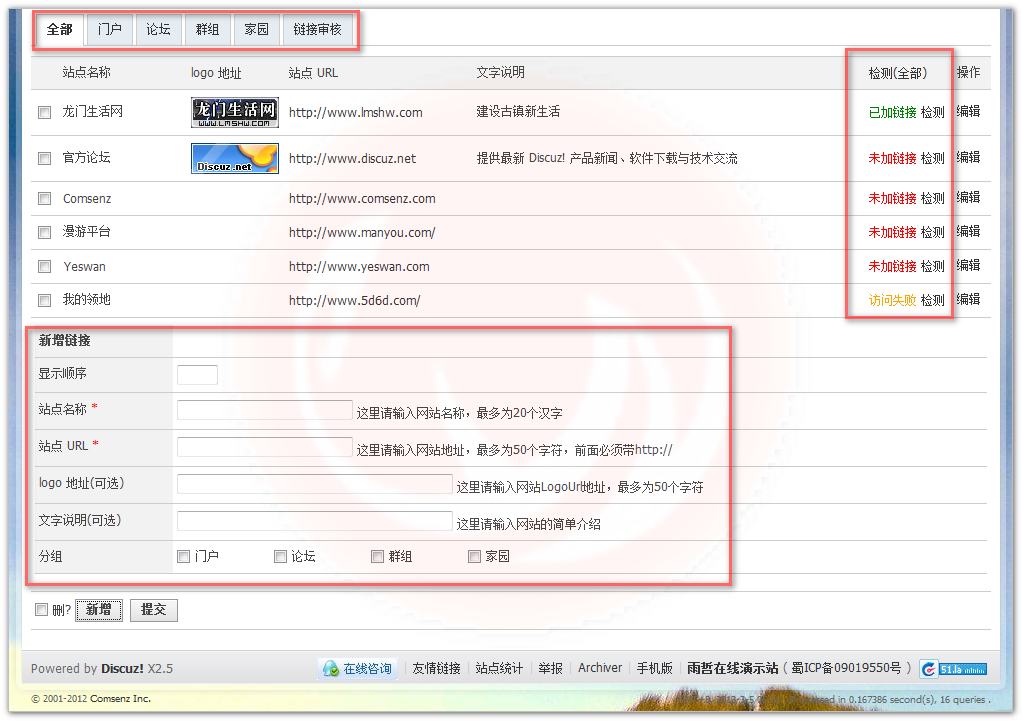
Task: Run 检测 for Comsenz
Action: pos(933,198)
